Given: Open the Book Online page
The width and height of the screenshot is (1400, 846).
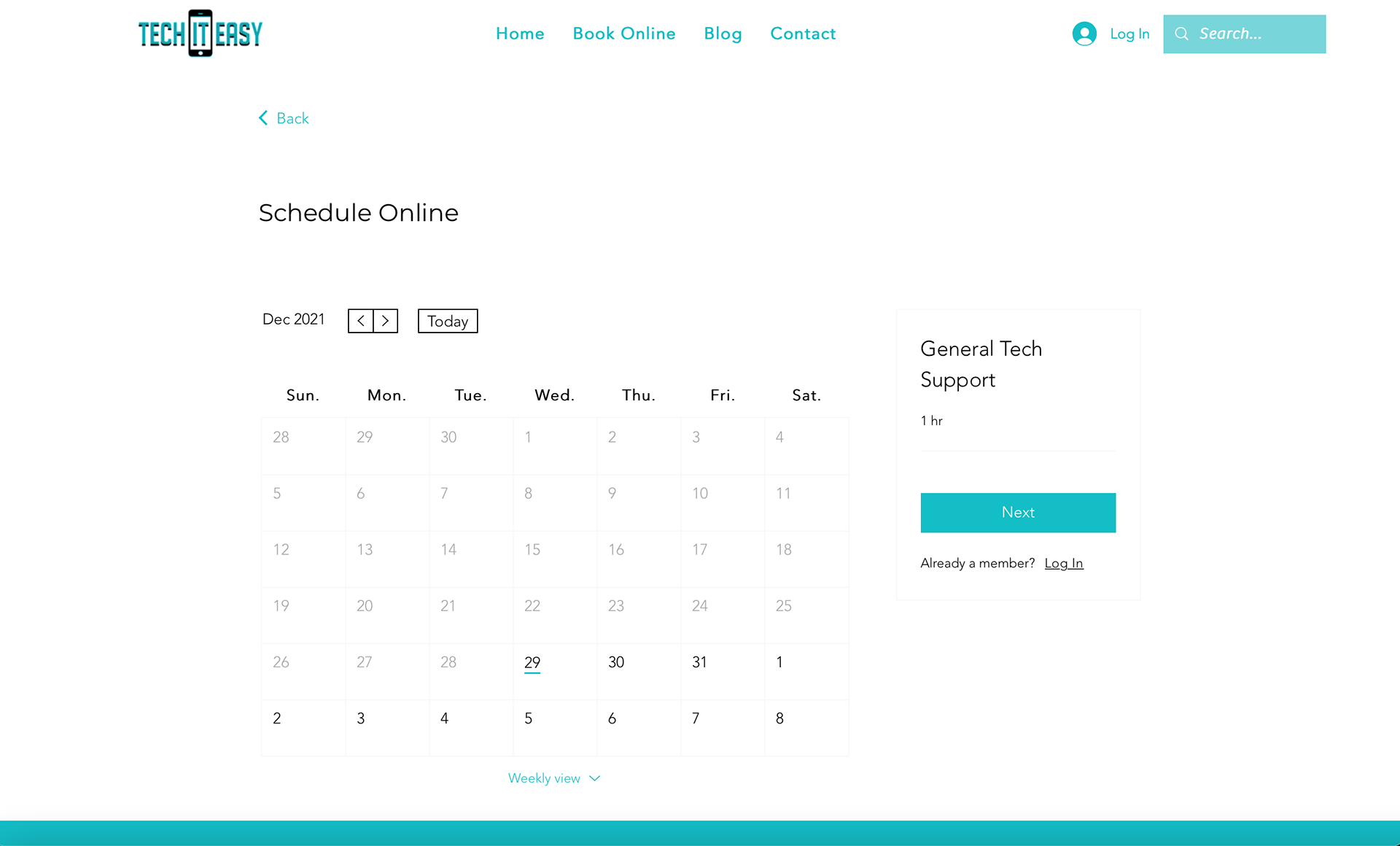Looking at the screenshot, I should click(x=624, y=34).
